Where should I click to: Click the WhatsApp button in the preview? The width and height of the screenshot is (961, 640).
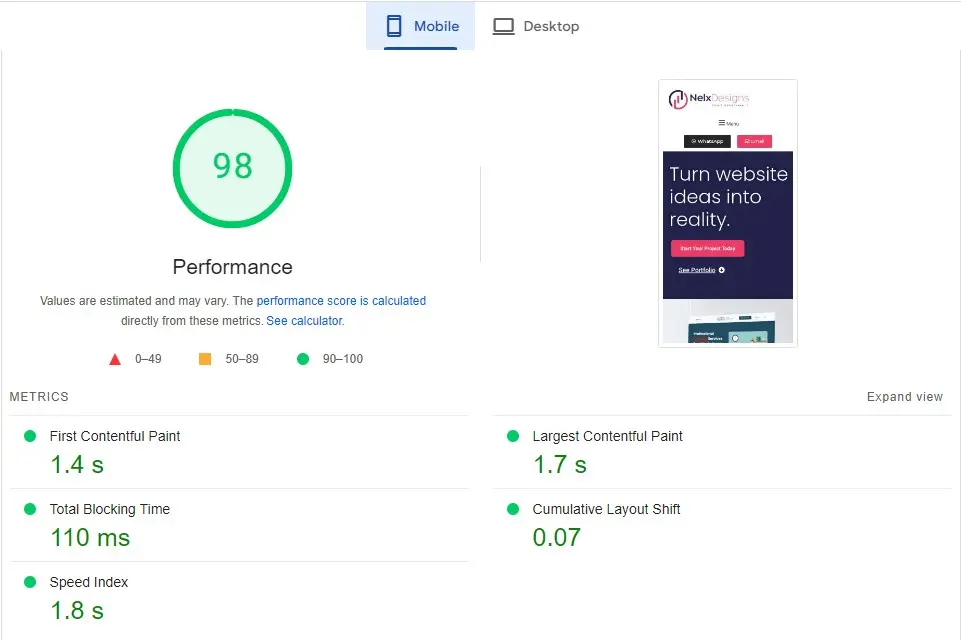(706, 141)
